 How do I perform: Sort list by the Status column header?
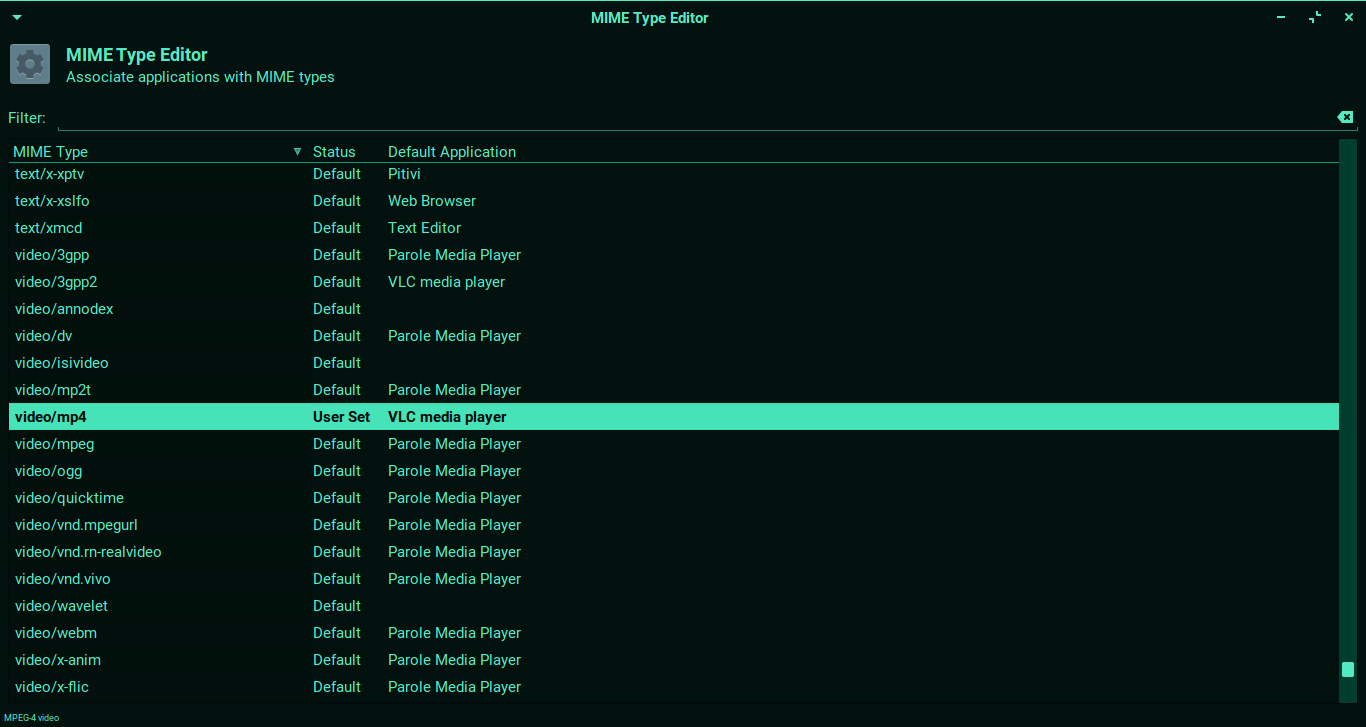coord(334,152)
